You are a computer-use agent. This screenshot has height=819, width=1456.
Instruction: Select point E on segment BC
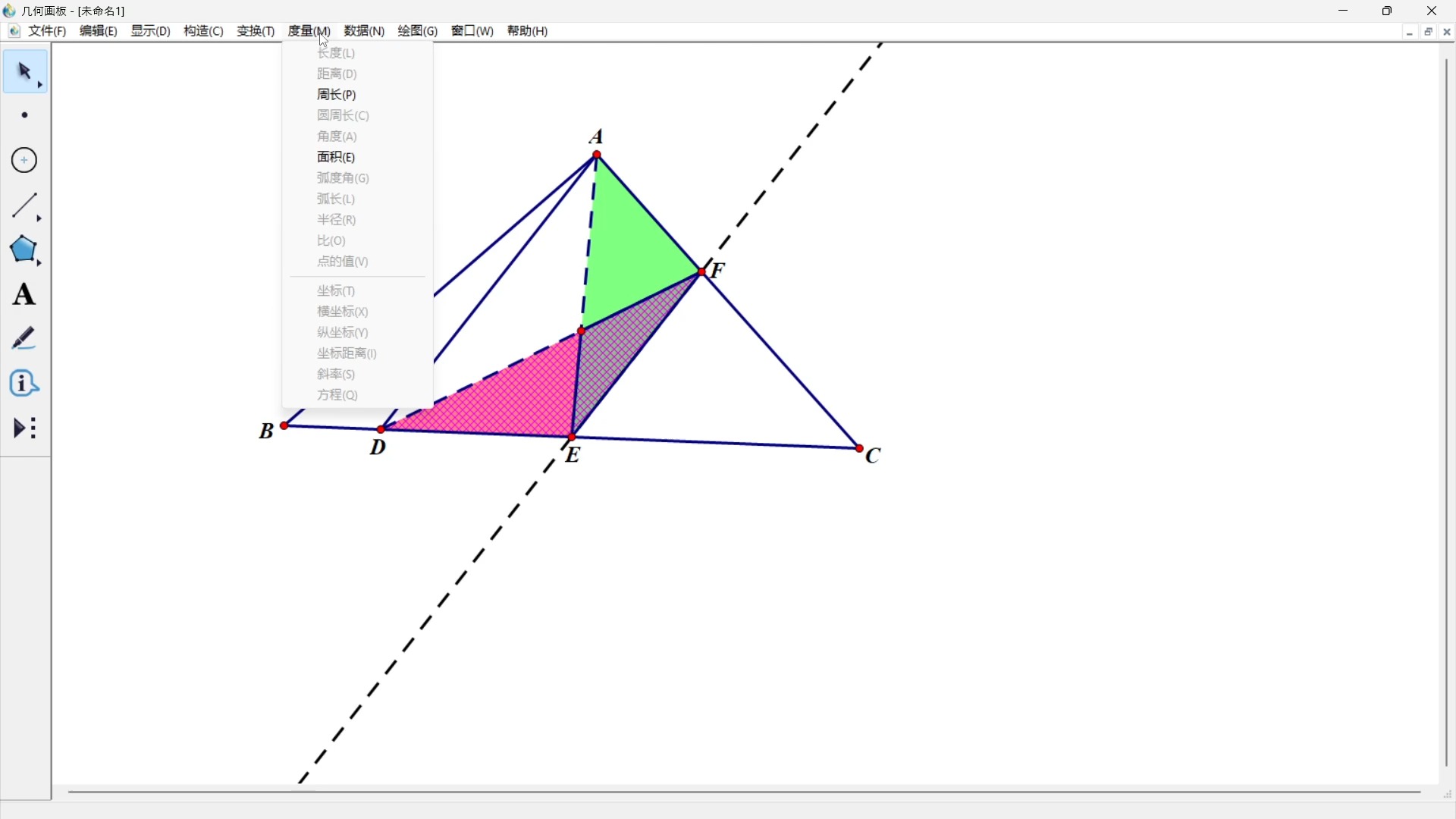573,438
